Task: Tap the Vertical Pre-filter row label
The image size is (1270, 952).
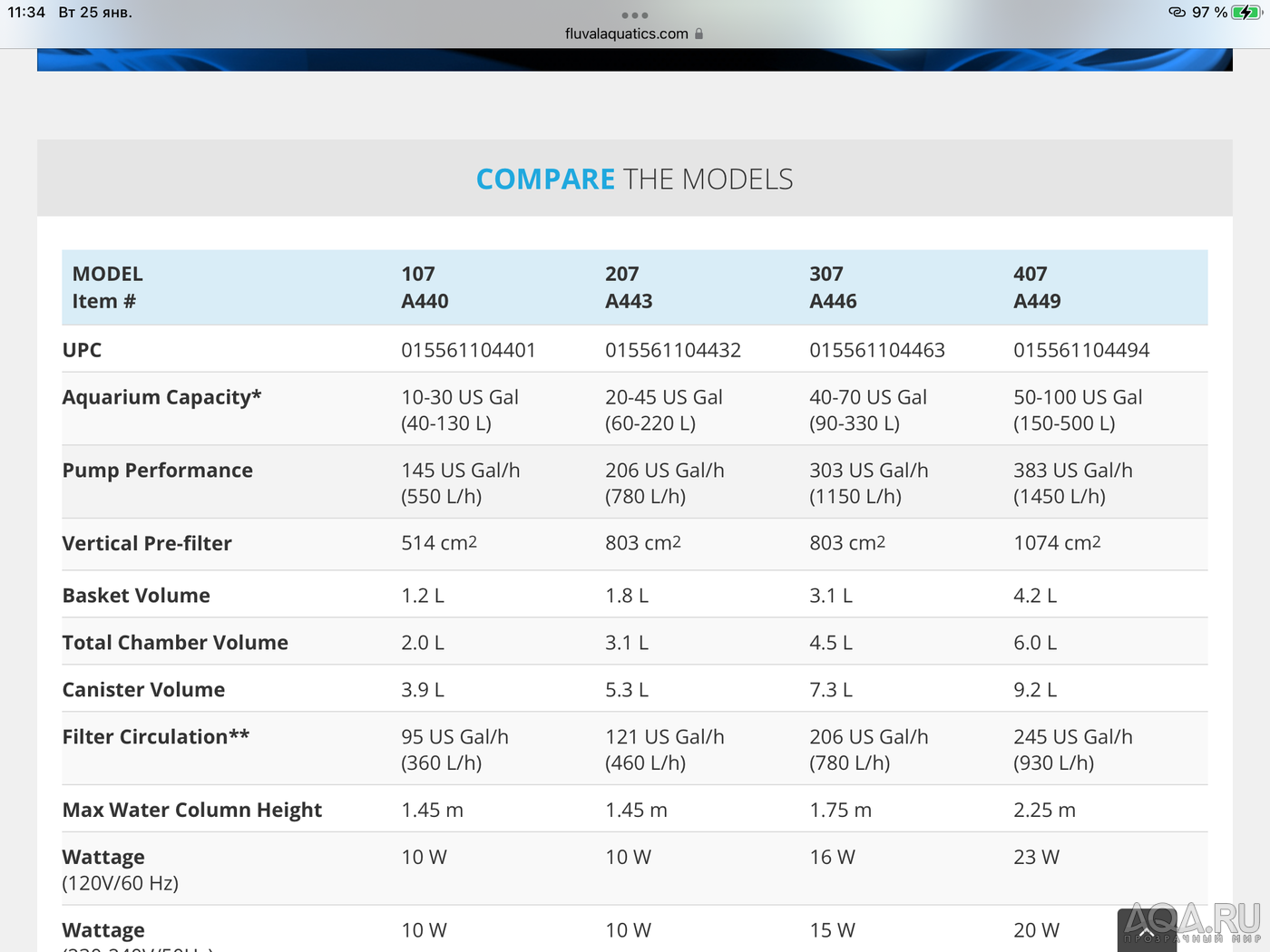Action: pyautogui.click(x=147, y=543)
